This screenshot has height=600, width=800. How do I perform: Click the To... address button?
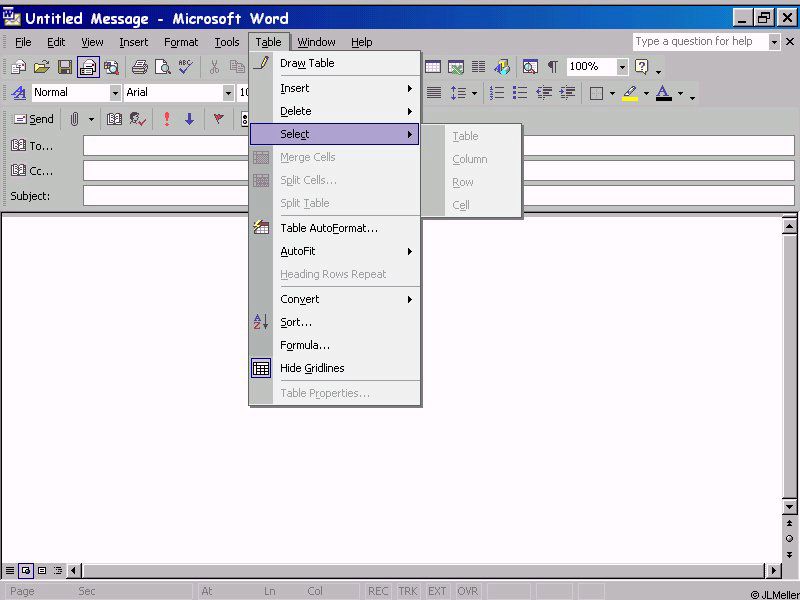[32, 146]
